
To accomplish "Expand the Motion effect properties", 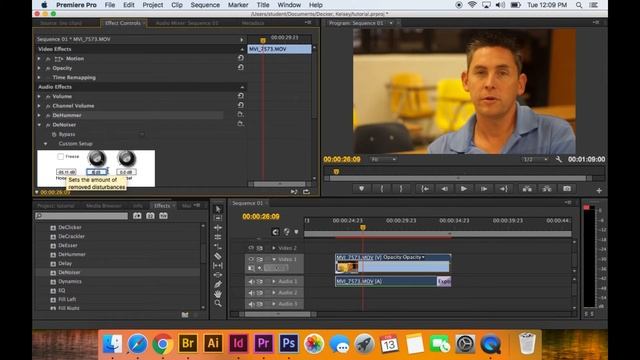I will point(39,59).
